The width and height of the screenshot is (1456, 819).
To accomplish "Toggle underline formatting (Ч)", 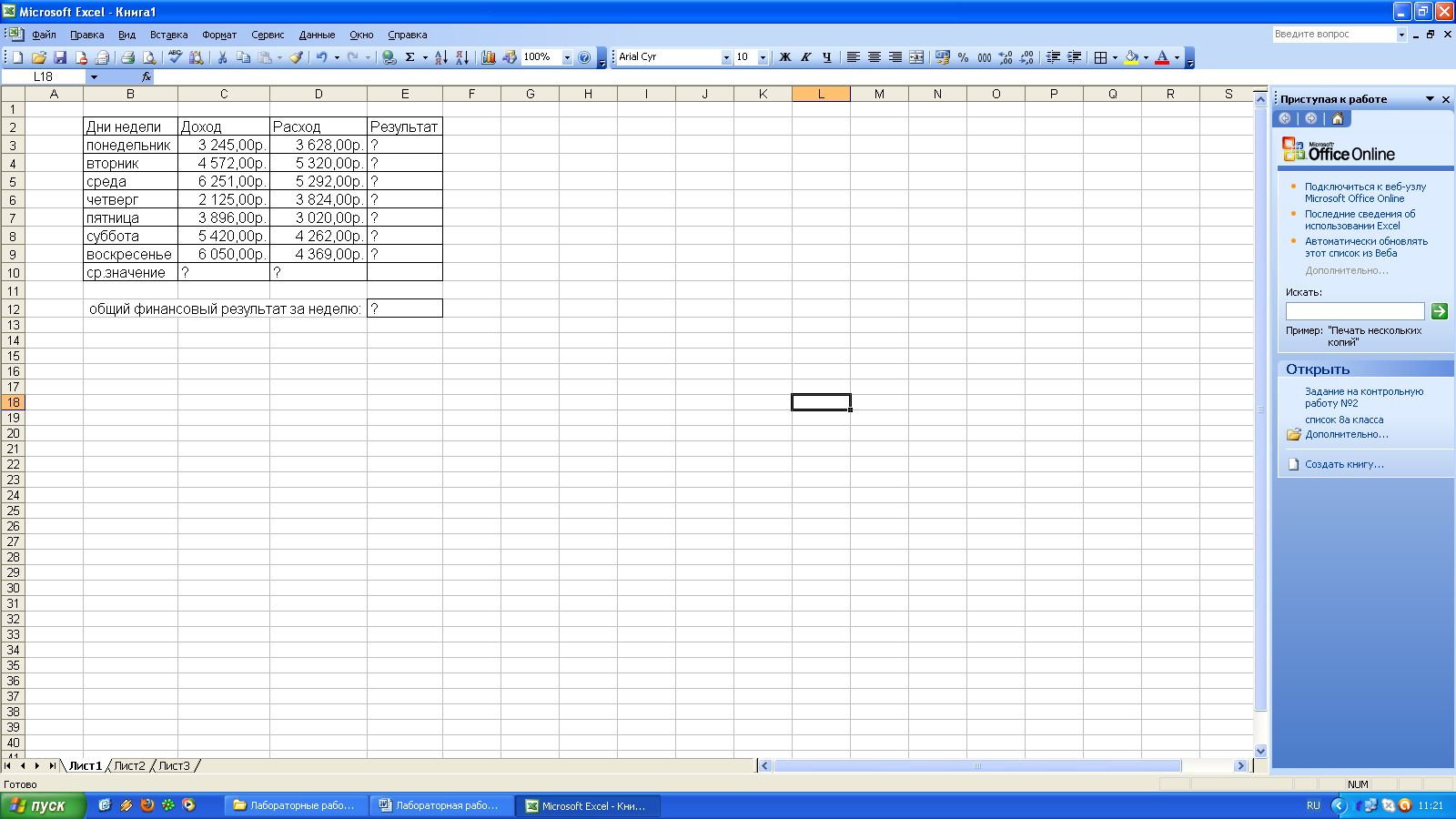I will [x=827, y=57].
